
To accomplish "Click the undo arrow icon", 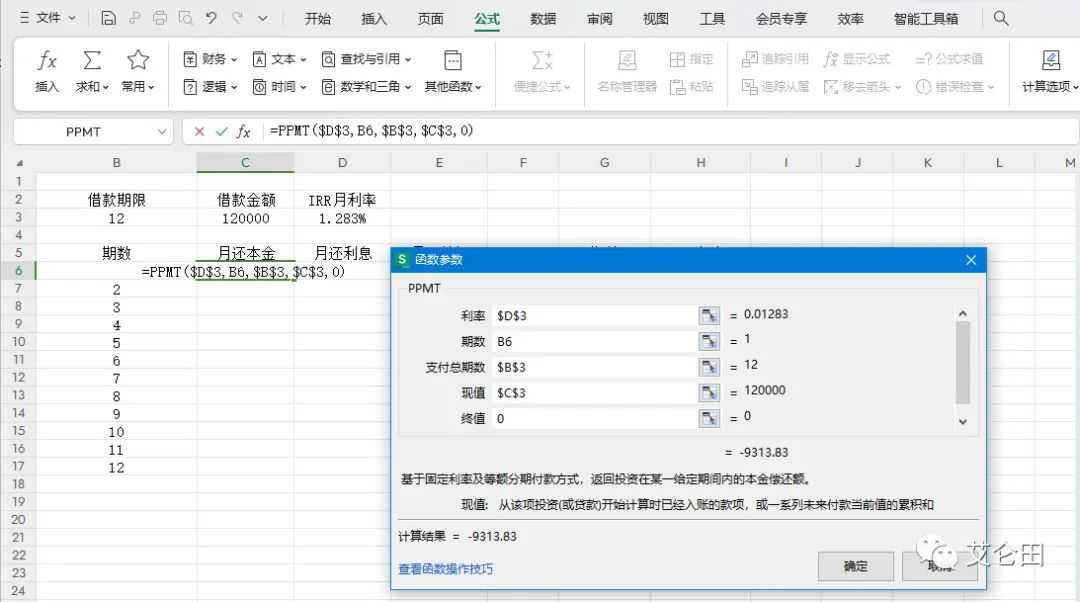I will click(211, 18).
